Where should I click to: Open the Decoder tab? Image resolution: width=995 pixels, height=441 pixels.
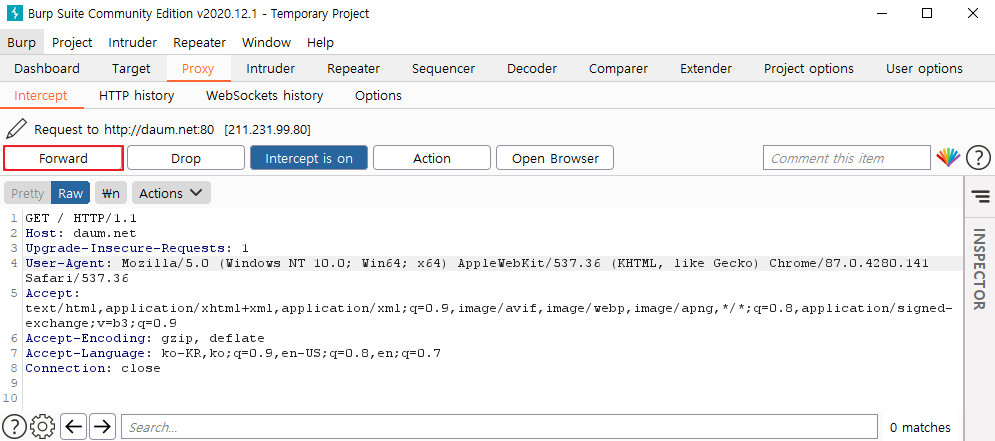coord(532,69)
